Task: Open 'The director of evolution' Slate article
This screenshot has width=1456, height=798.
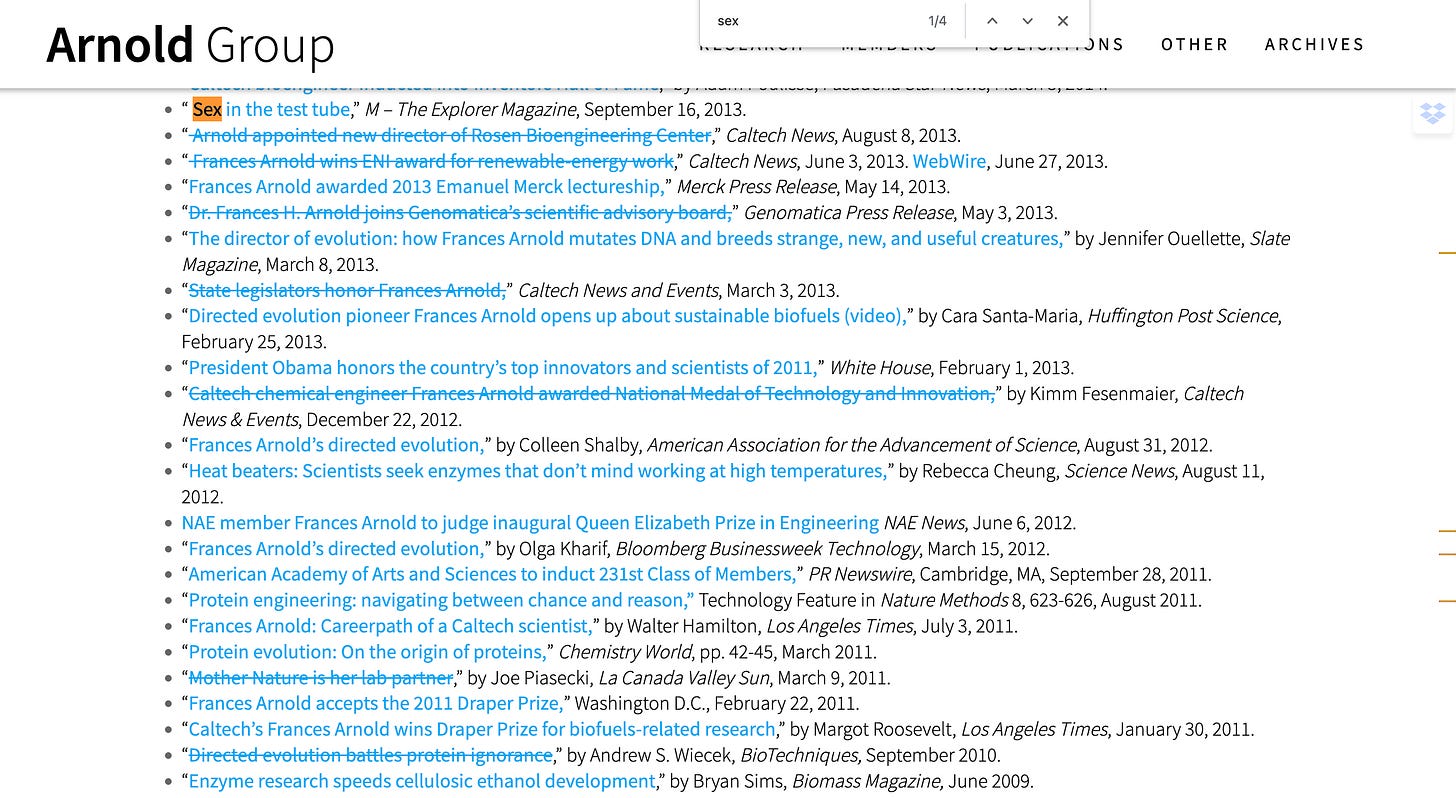Action: point(626,238)
